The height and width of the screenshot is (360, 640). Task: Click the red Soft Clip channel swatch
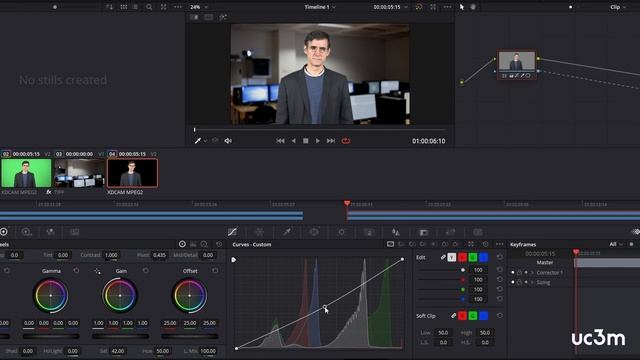462,316
